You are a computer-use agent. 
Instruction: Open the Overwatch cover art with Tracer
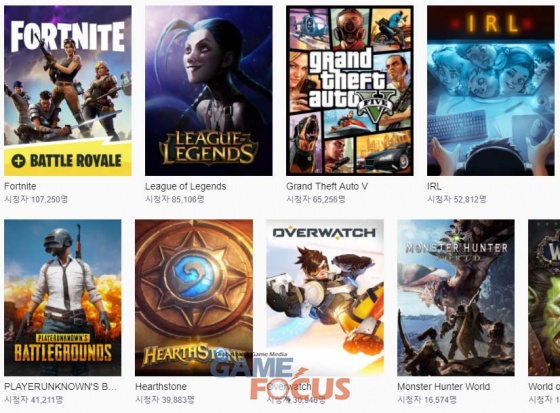325,298
